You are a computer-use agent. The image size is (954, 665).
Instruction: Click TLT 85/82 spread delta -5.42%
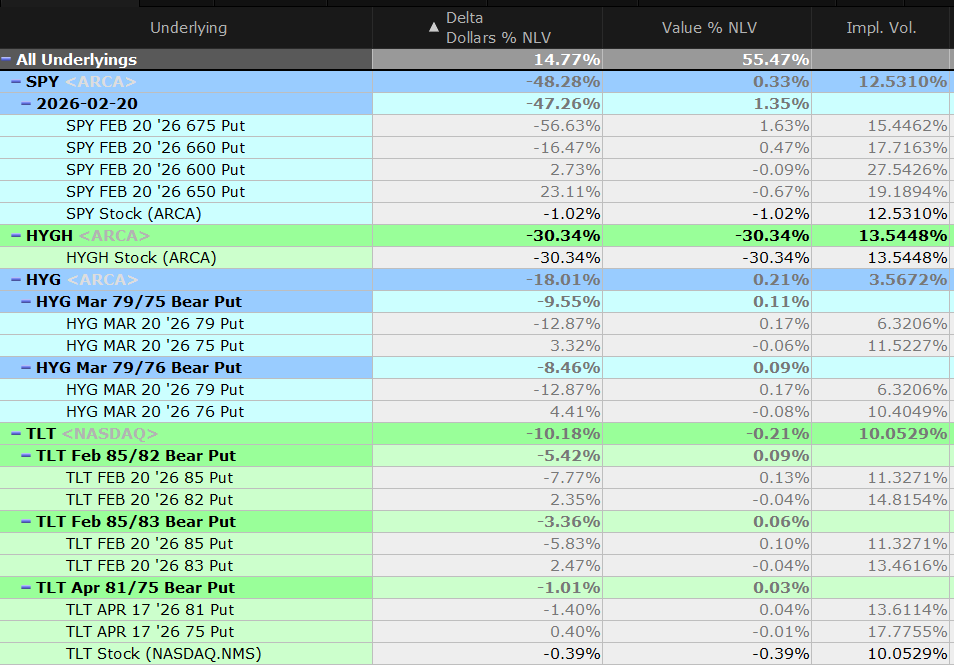(x=568, y=455)
